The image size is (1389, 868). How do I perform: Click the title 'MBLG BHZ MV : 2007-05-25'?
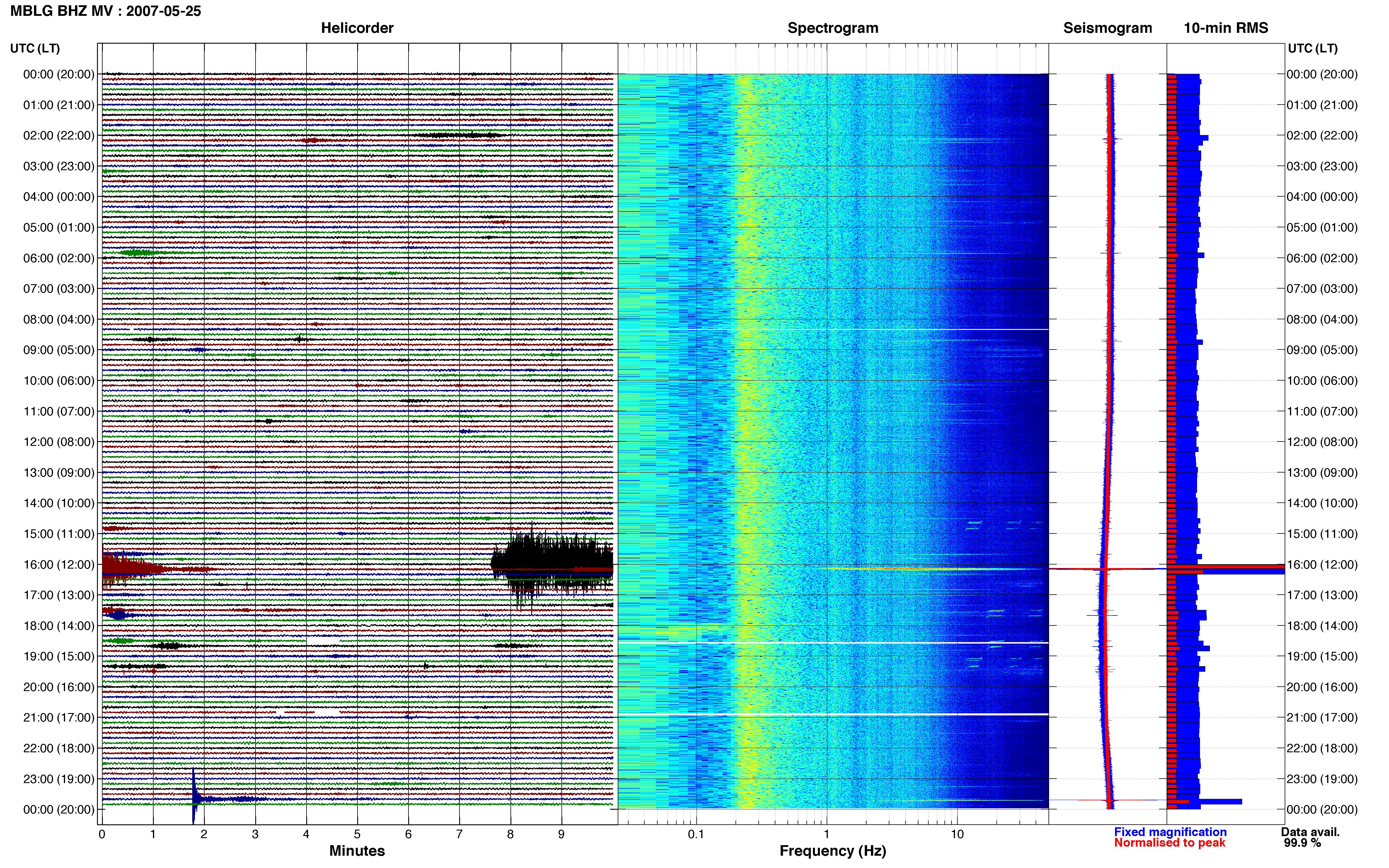[106, 11]
